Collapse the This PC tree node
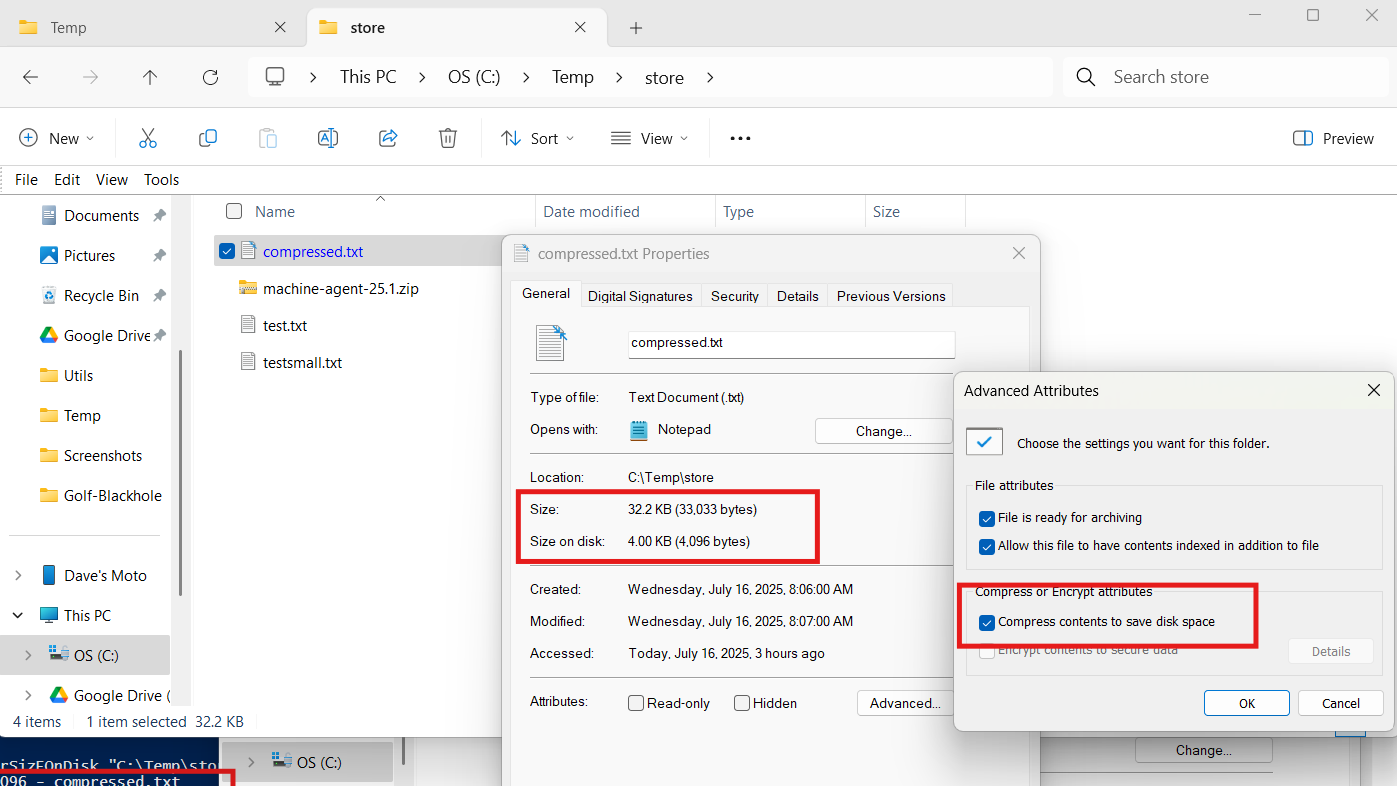 (18, 616)
